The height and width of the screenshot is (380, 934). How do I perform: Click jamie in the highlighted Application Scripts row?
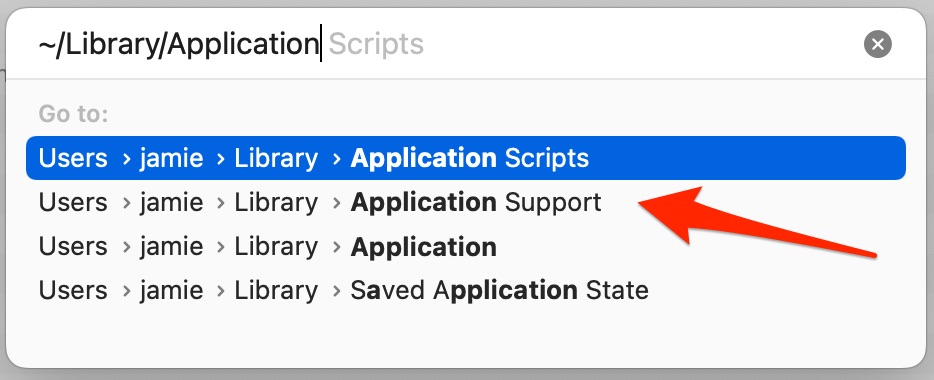click(x=172, y=158)
